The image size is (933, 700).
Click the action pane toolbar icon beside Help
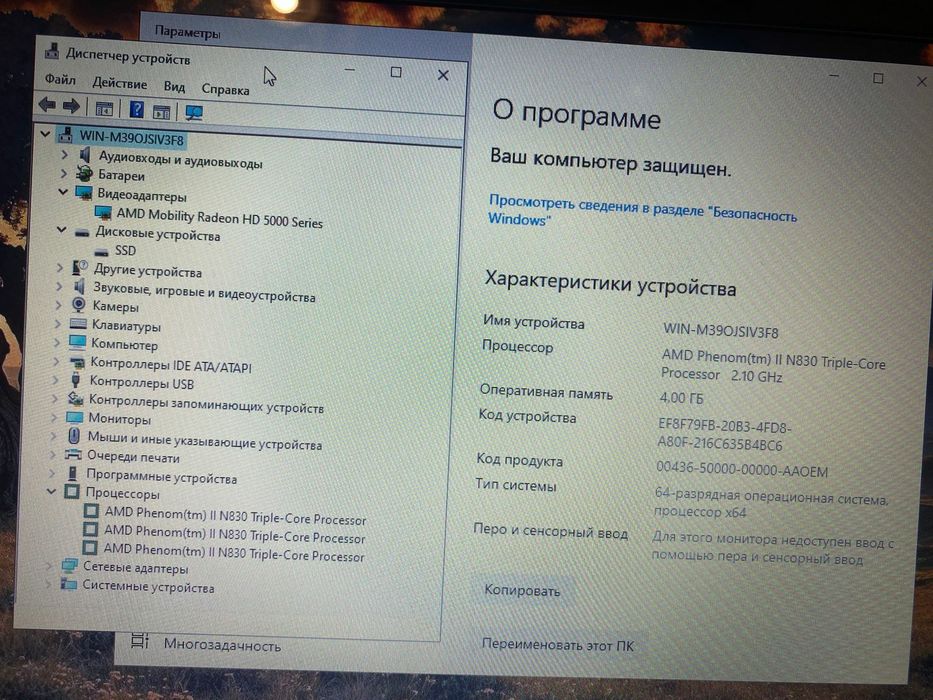[x=161, y=111]
